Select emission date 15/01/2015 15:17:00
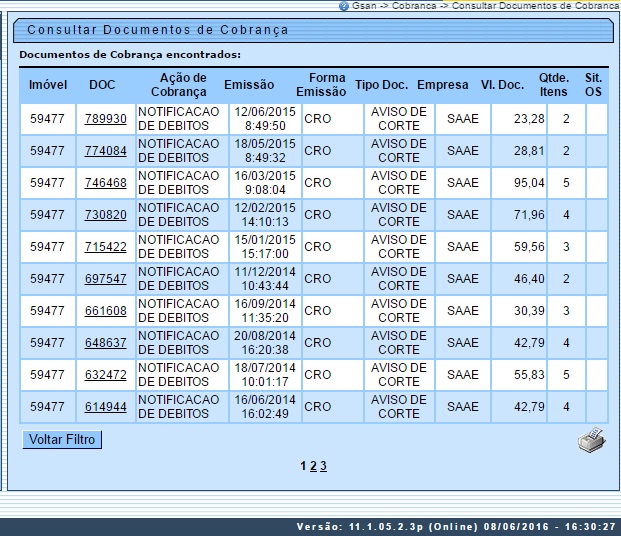Screen dimensions: 621x536 [x=265, y=247]
